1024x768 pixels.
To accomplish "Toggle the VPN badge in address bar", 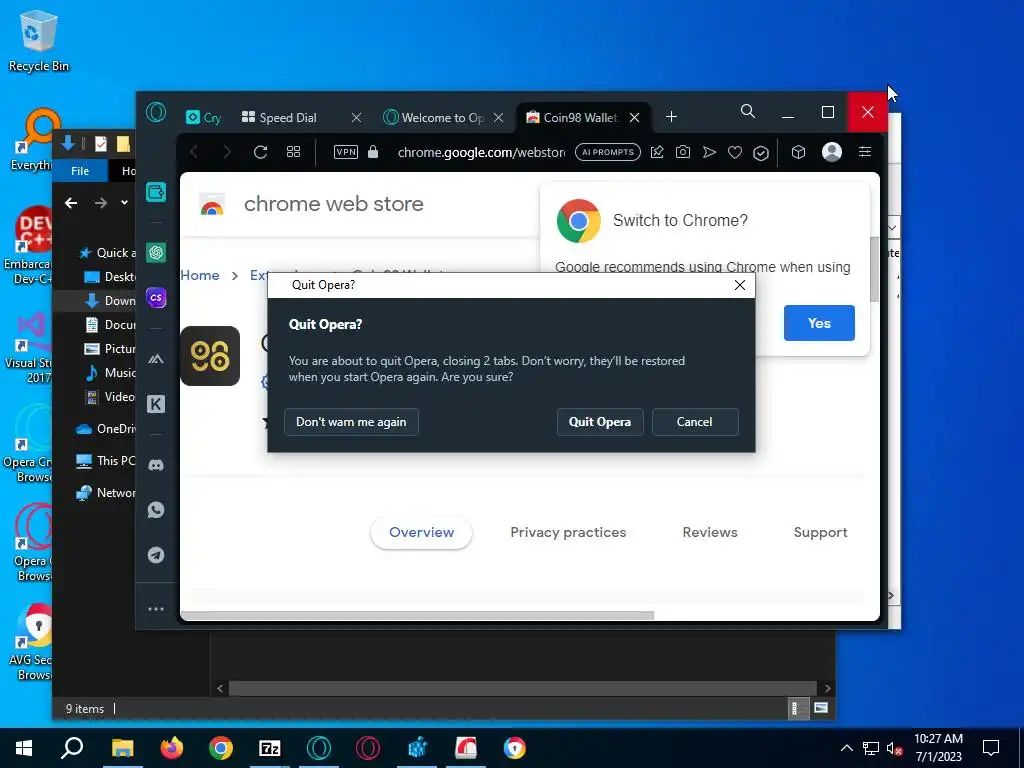I will pos(345,152).
